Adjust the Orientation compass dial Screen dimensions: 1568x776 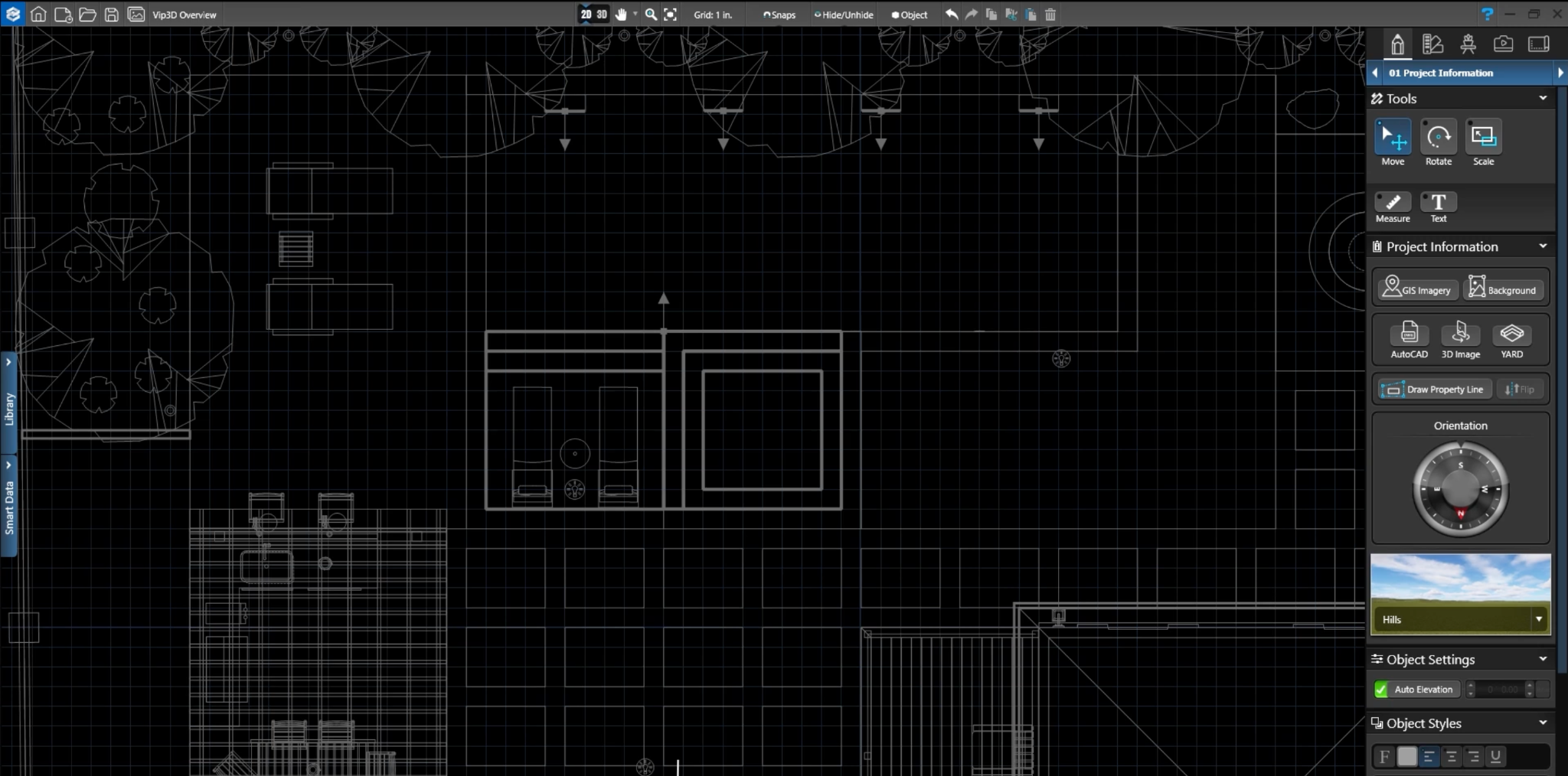pos(1460,490)
